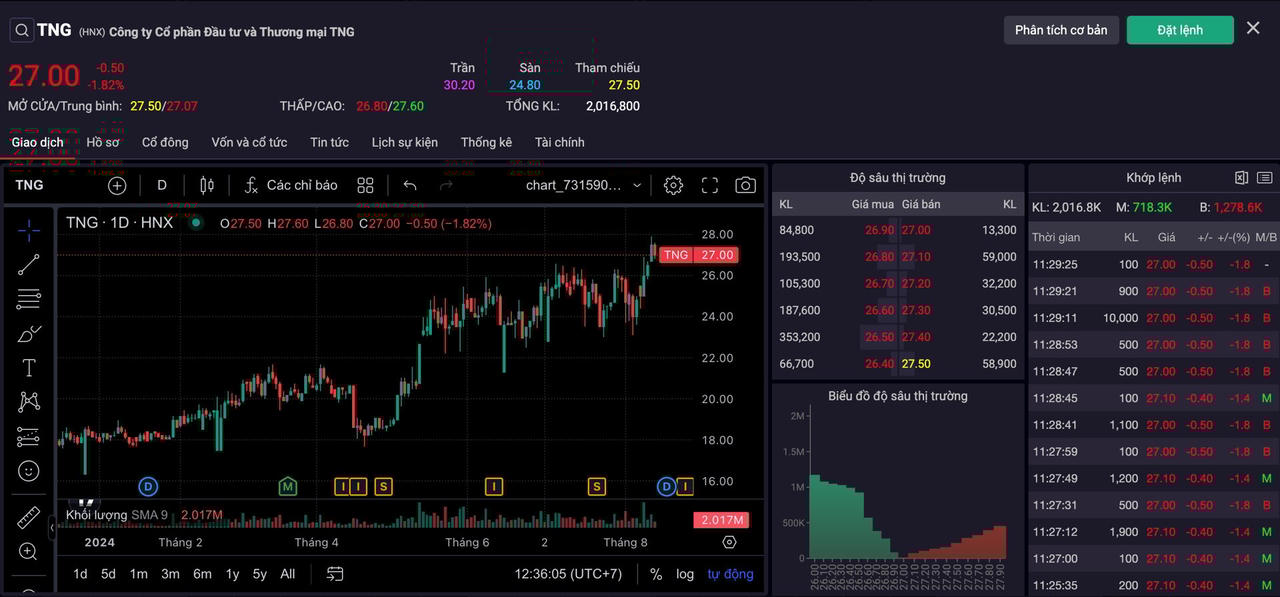Click the green Đặt lệnh button

click(1180, 30)
